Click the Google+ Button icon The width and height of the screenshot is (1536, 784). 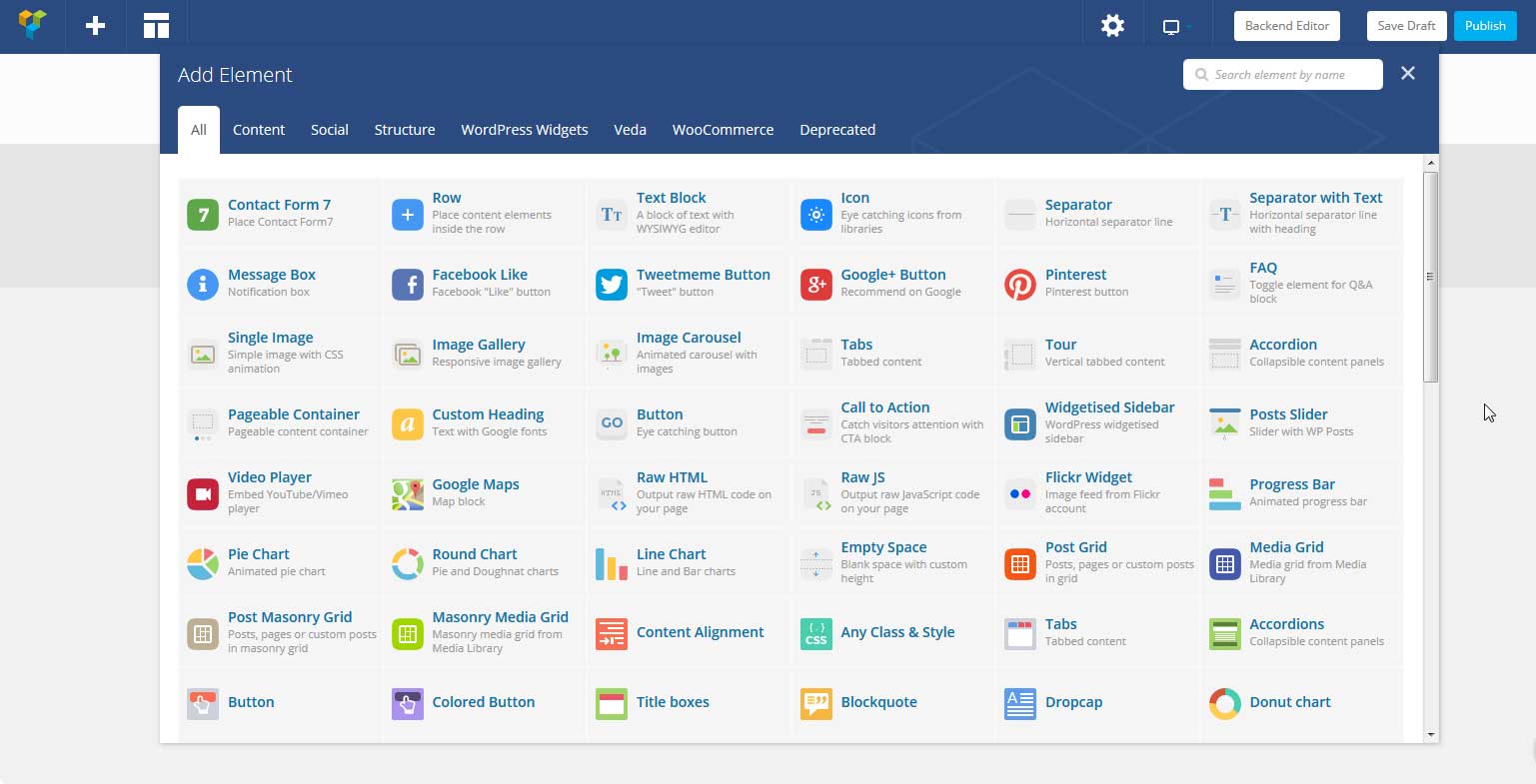pyautogui.click(x=816, y=284)
